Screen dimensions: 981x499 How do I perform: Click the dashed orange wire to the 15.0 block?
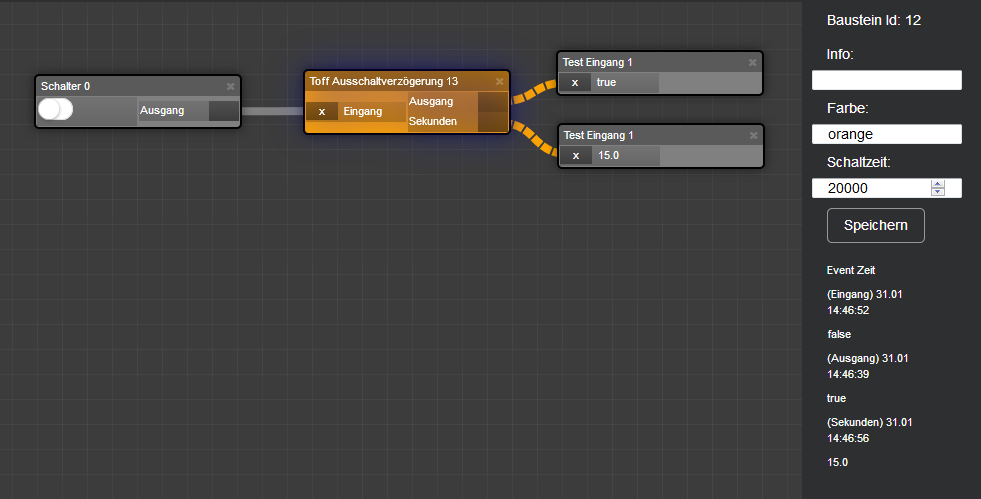pos(534,138)
